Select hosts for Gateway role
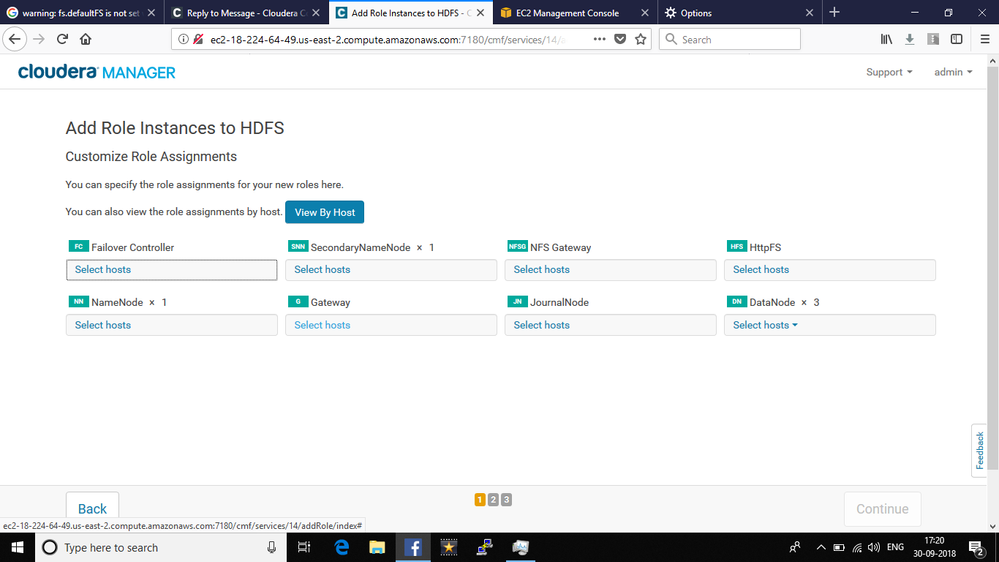 tap(391, 325)
